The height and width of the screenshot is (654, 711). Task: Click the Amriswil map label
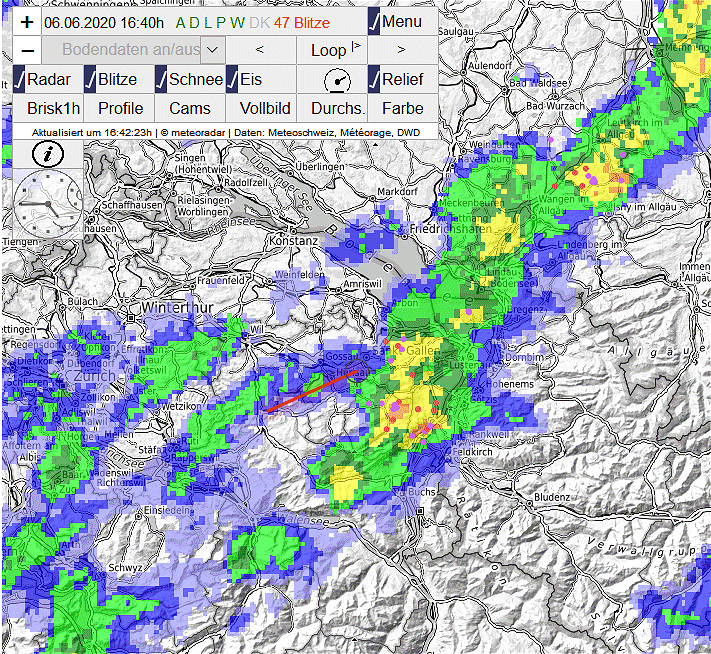click(x=362, y=284)
